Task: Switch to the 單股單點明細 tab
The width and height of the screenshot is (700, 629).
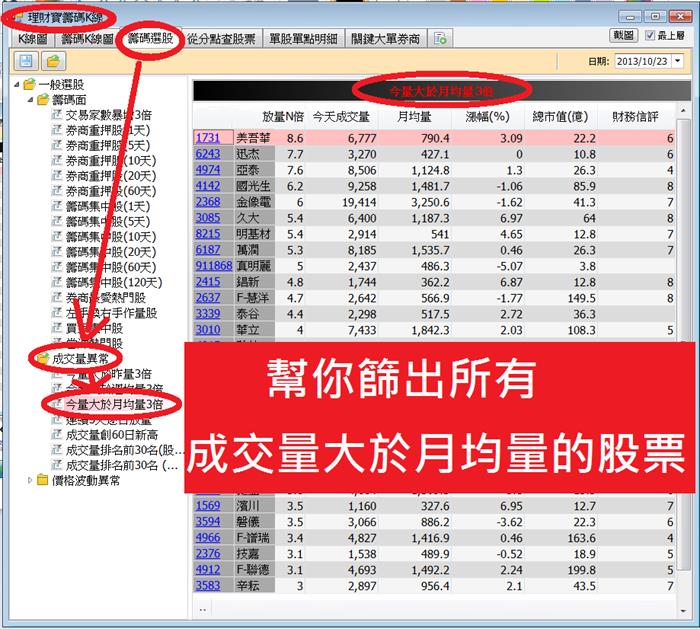Action: click(303, 39)
